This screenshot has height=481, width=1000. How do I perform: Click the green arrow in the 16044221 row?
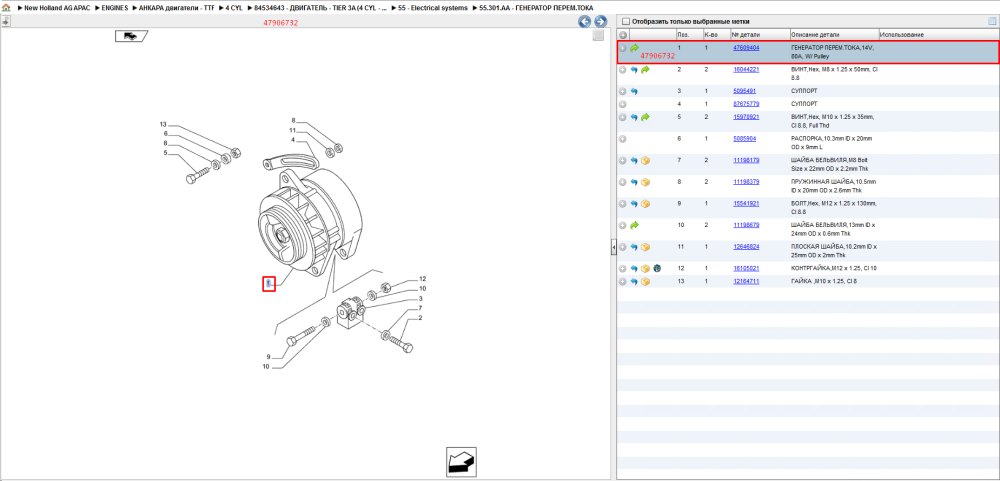pyautogui.click(x=645, y=69)
